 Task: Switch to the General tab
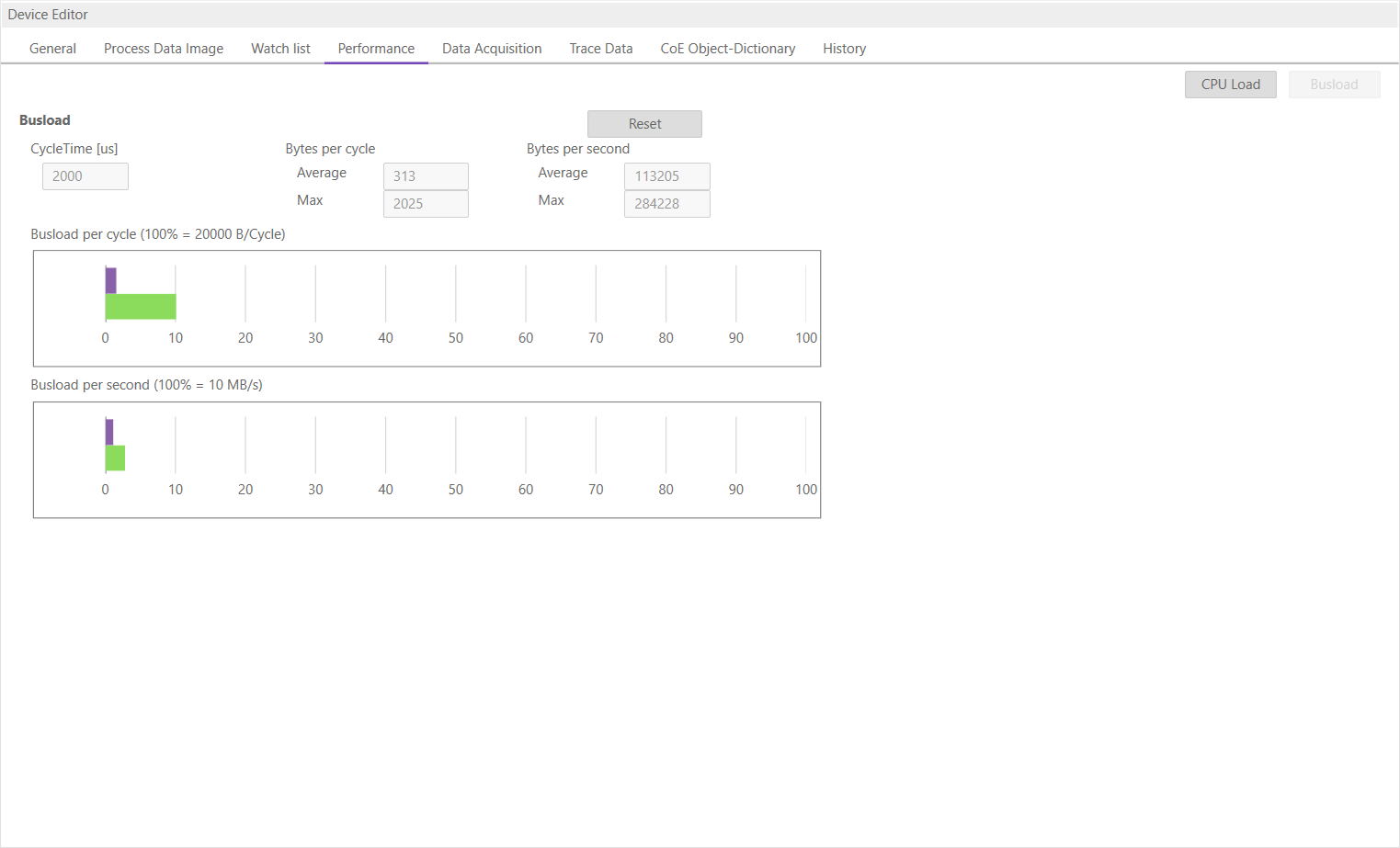coord(52,48)
